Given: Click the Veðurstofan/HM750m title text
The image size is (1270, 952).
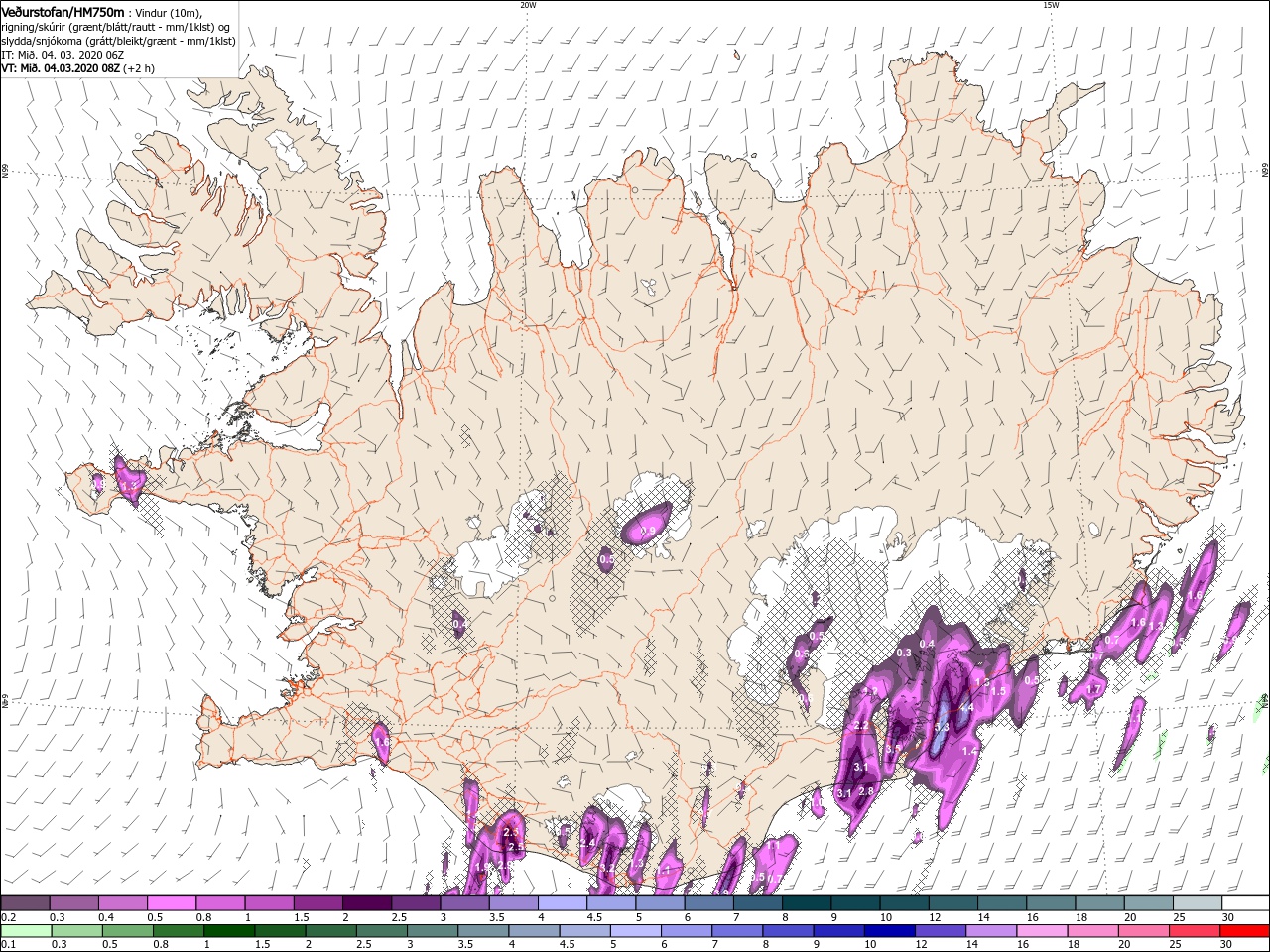Looking at the screenshot, I should (x=62, y=11).
